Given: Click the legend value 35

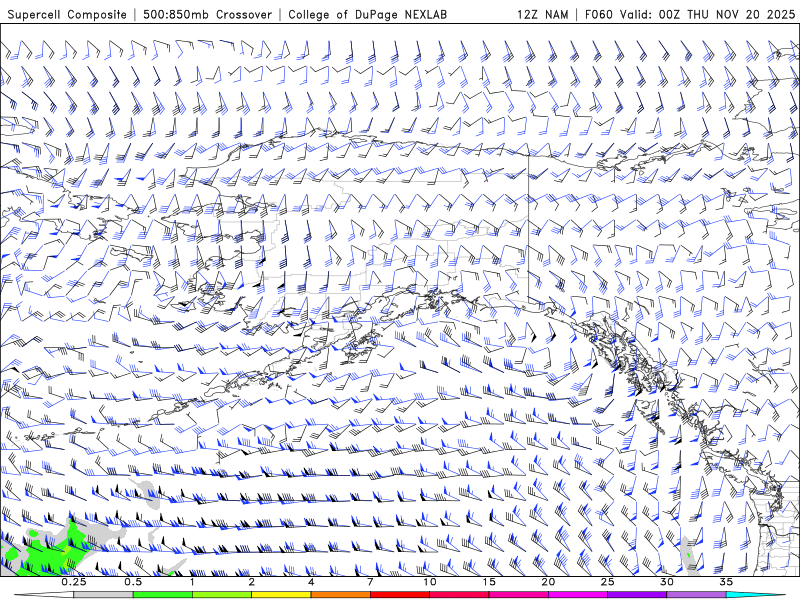Looking at the screenshot, I should pos(726,582).
